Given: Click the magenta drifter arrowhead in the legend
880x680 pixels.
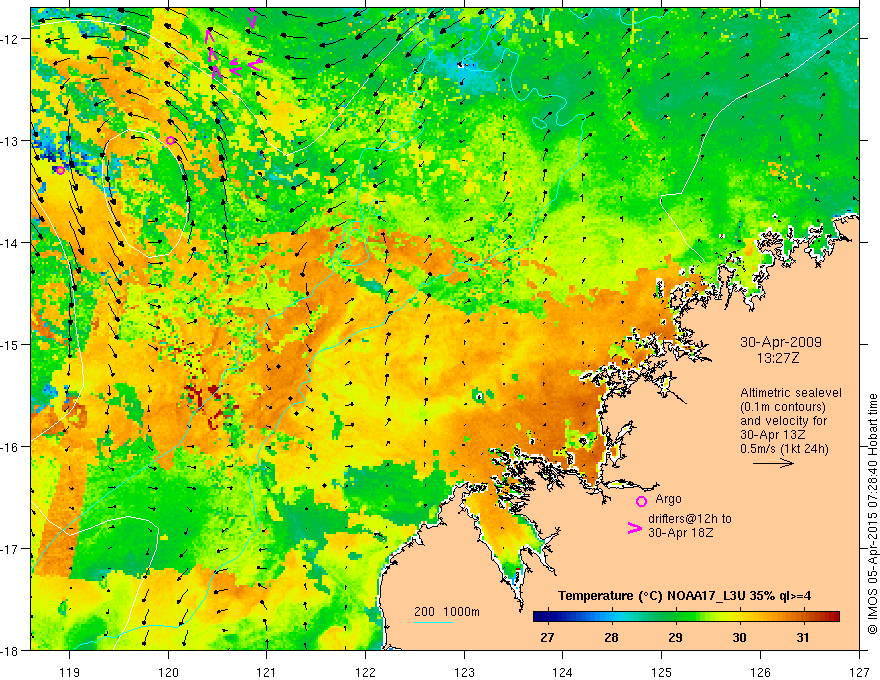Looking at the screenshot, I should (635, 528).
